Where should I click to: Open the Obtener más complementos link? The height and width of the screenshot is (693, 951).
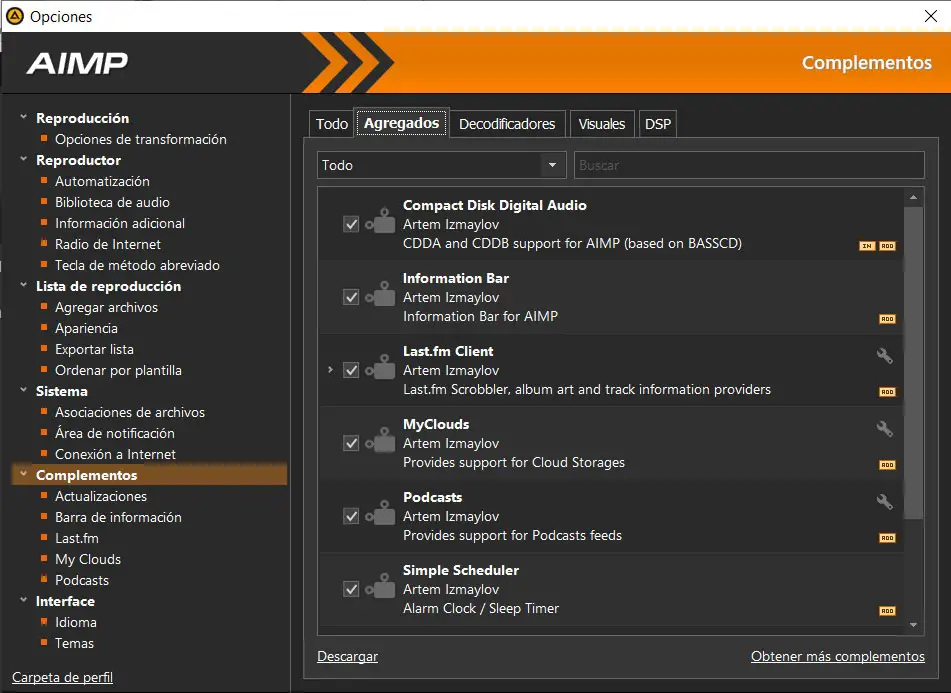[x=837, y=657]
